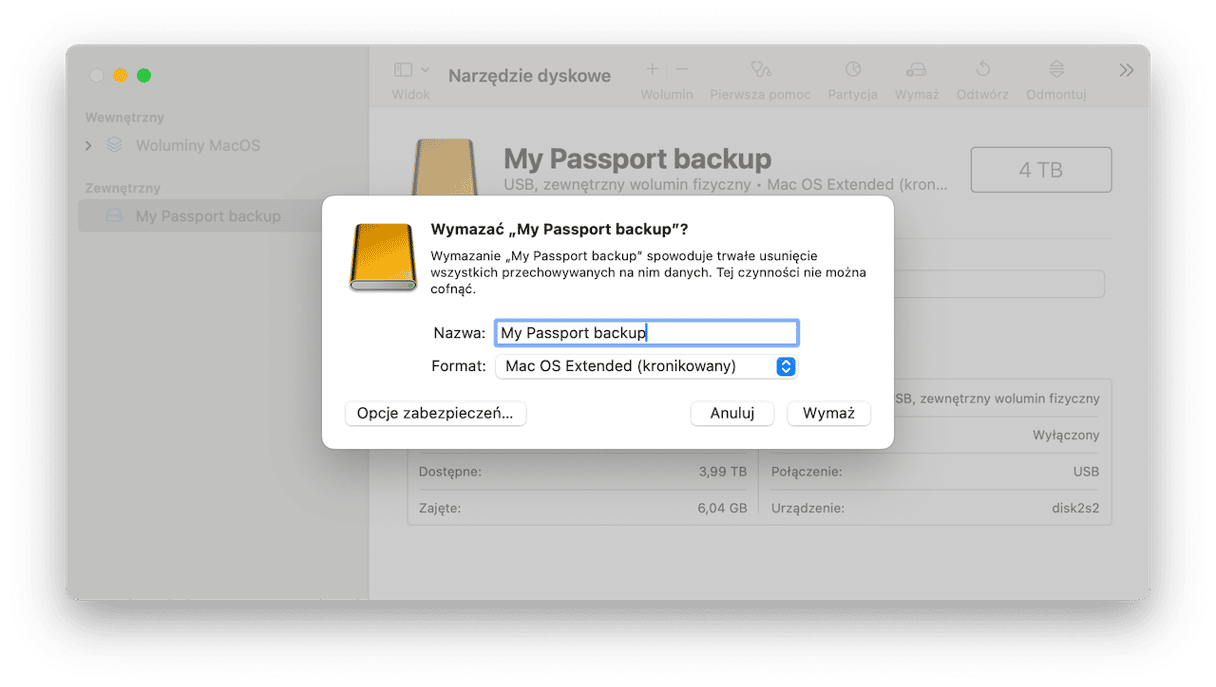Cancel the dialog with the Anuluj button
The image size is (1216, 687).
[732, 413]
